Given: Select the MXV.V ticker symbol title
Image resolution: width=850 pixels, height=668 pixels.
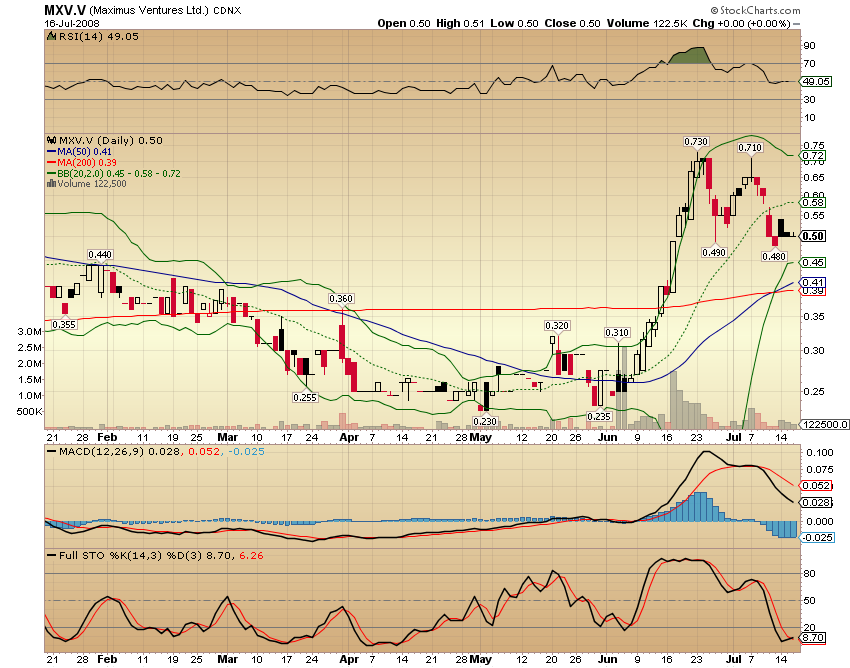Looking at the screenshot, I should tap(65, 10).
